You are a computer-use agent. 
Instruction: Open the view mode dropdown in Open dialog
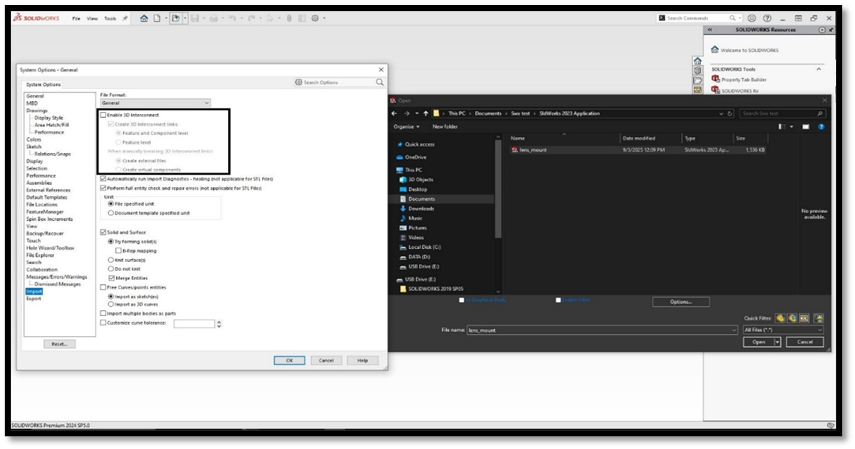791,127
